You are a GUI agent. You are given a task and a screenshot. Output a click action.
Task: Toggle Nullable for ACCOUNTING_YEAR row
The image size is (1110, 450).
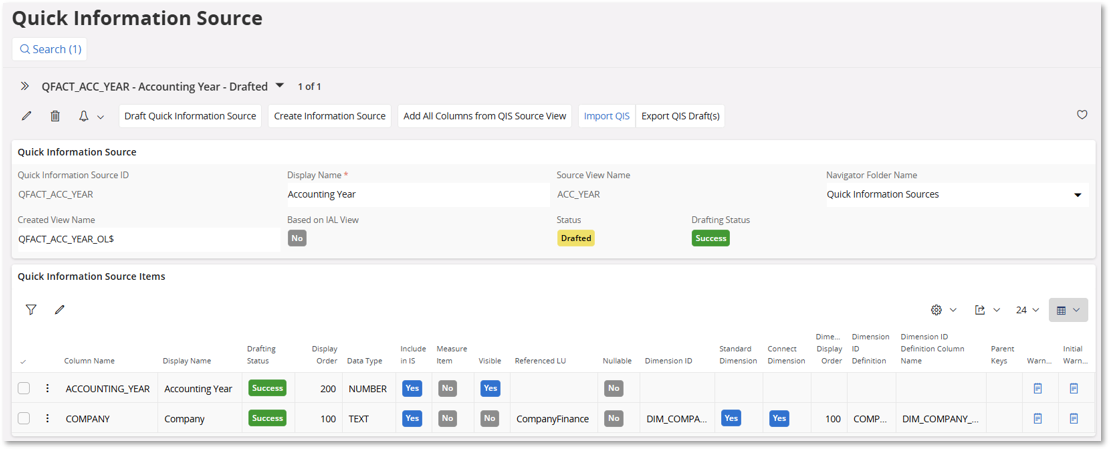point(614,388)
